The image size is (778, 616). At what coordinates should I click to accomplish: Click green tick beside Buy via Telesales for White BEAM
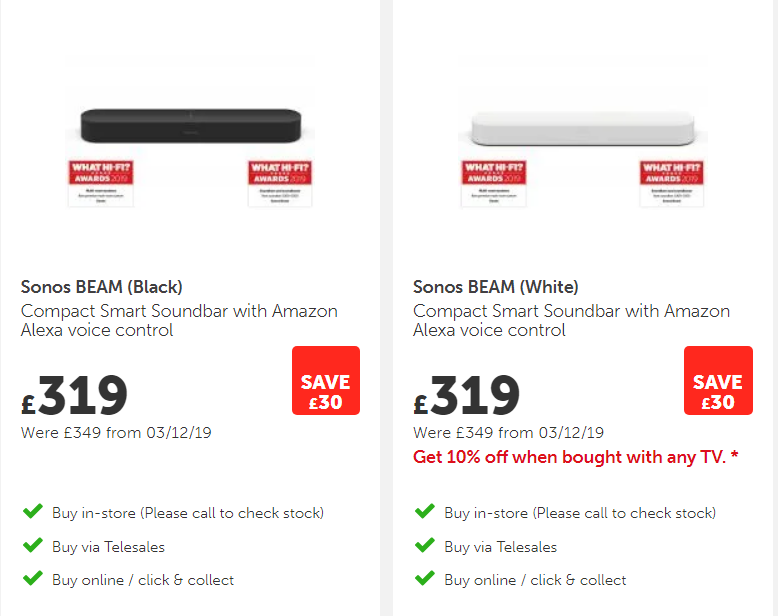click(x=424, y=546)
